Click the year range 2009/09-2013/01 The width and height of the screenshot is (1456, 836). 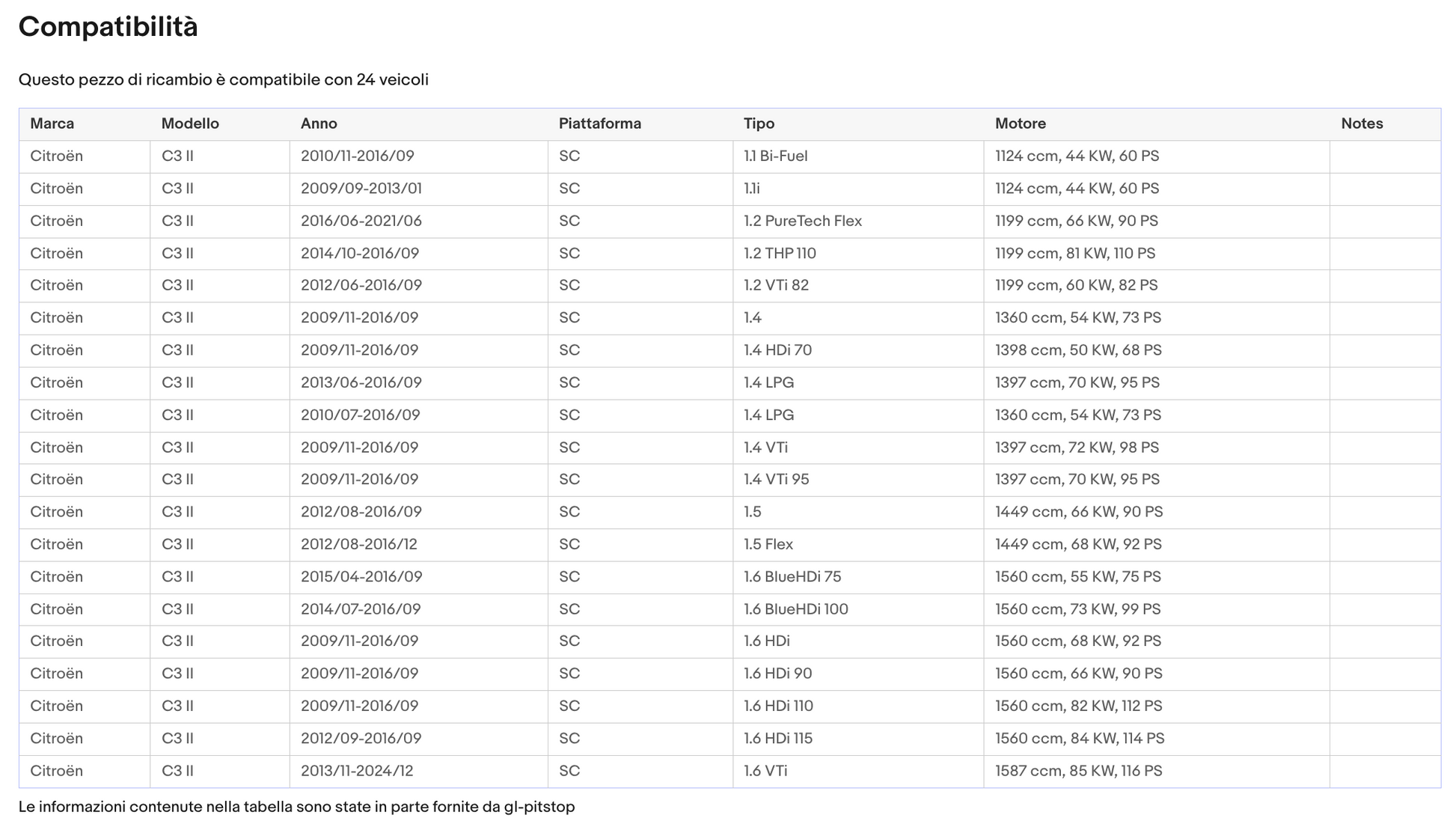361,189
